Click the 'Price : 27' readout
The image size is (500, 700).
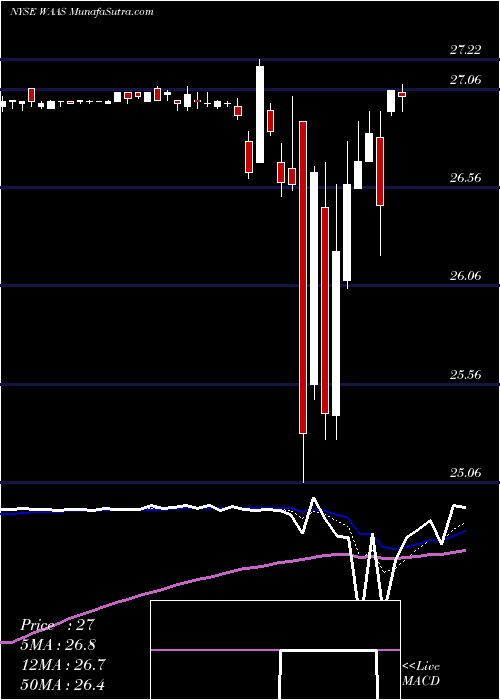(x=58, y=625)
